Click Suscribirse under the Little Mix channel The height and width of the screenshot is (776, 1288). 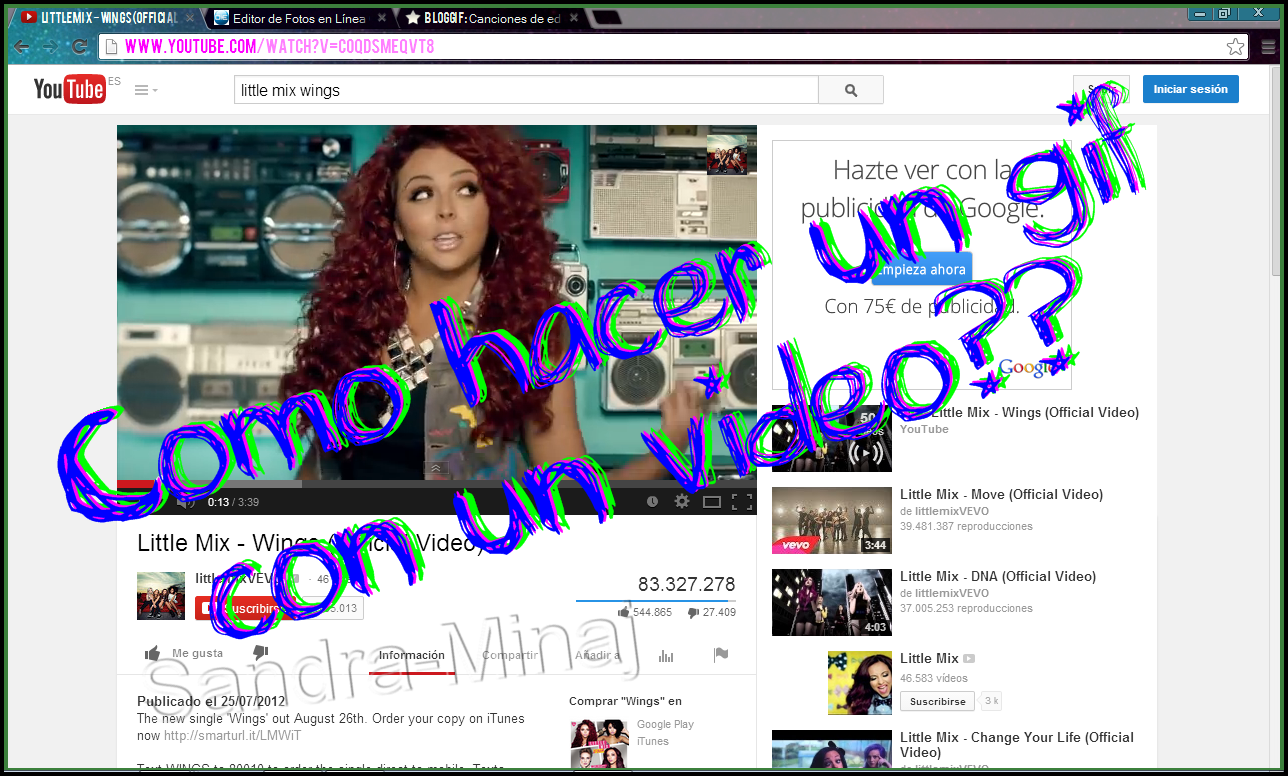point(937,701)
